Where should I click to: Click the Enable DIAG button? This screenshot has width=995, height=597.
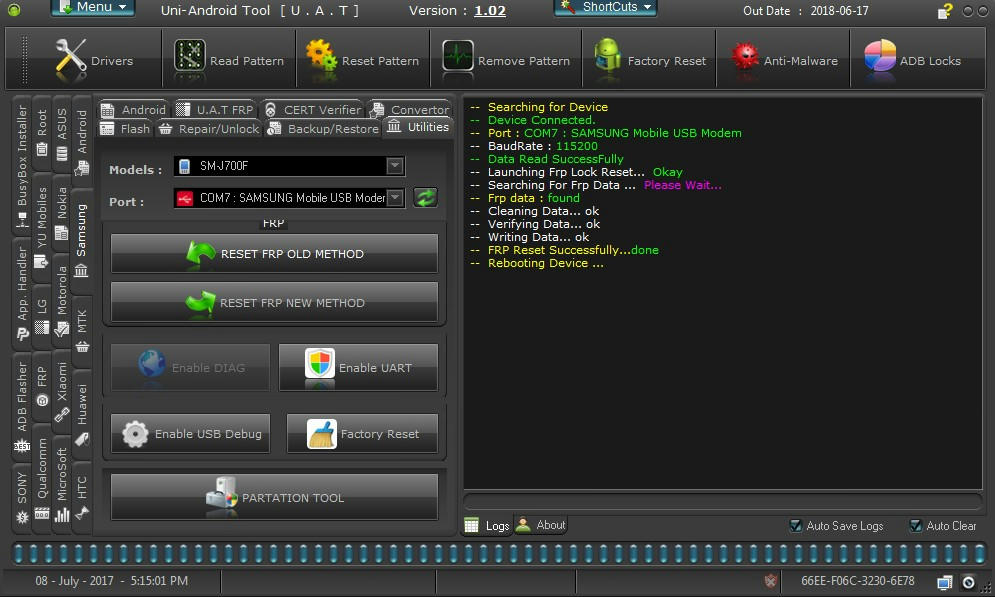coord(190,367)
